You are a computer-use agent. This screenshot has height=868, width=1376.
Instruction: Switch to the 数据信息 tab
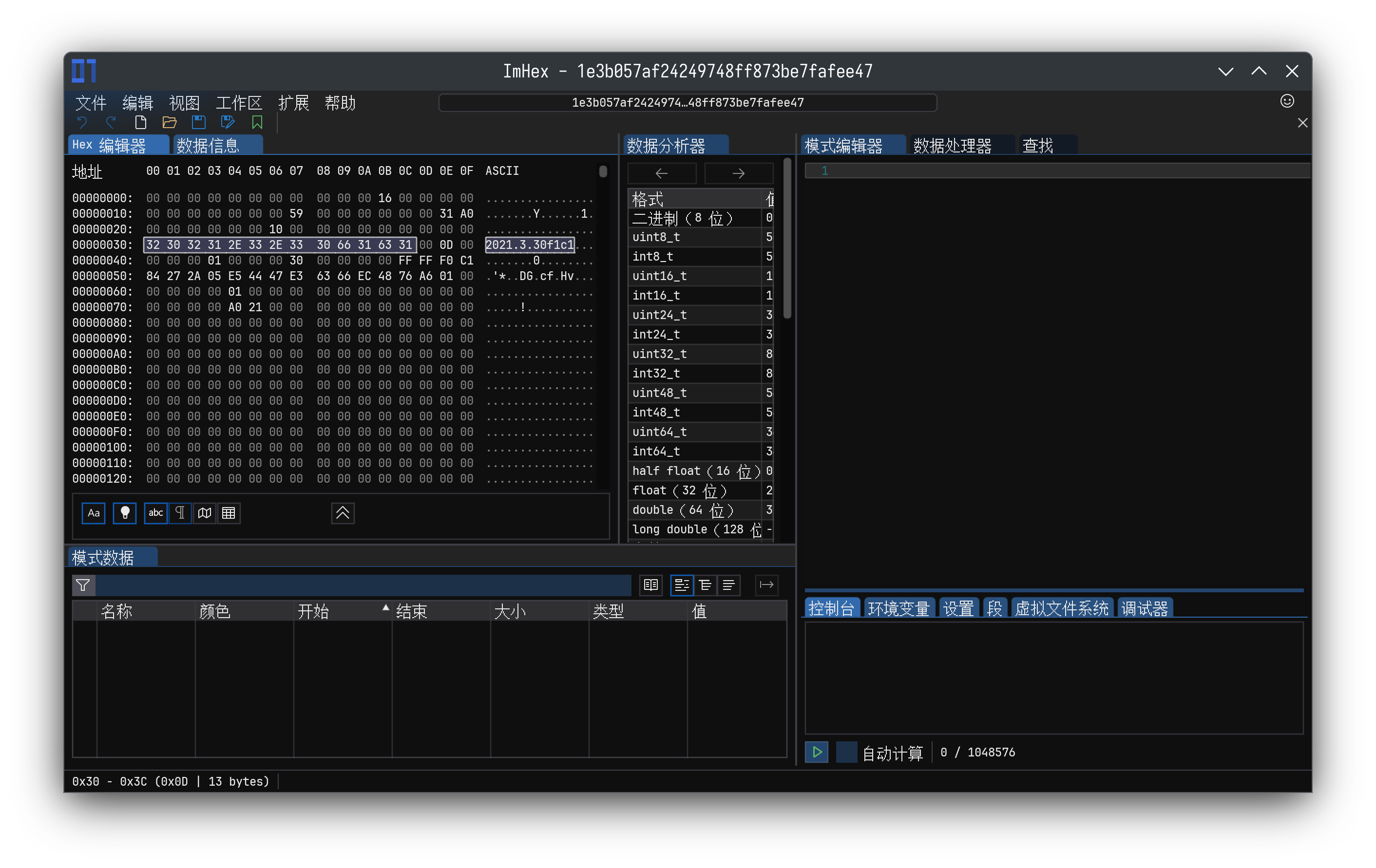point(218,145)
